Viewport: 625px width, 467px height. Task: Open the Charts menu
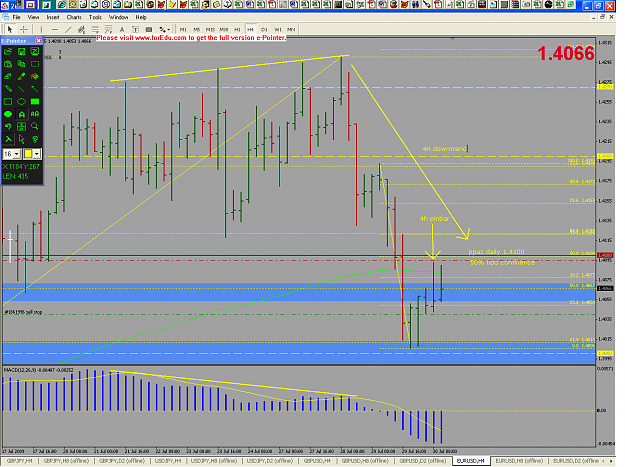click(x=74, y=17)
